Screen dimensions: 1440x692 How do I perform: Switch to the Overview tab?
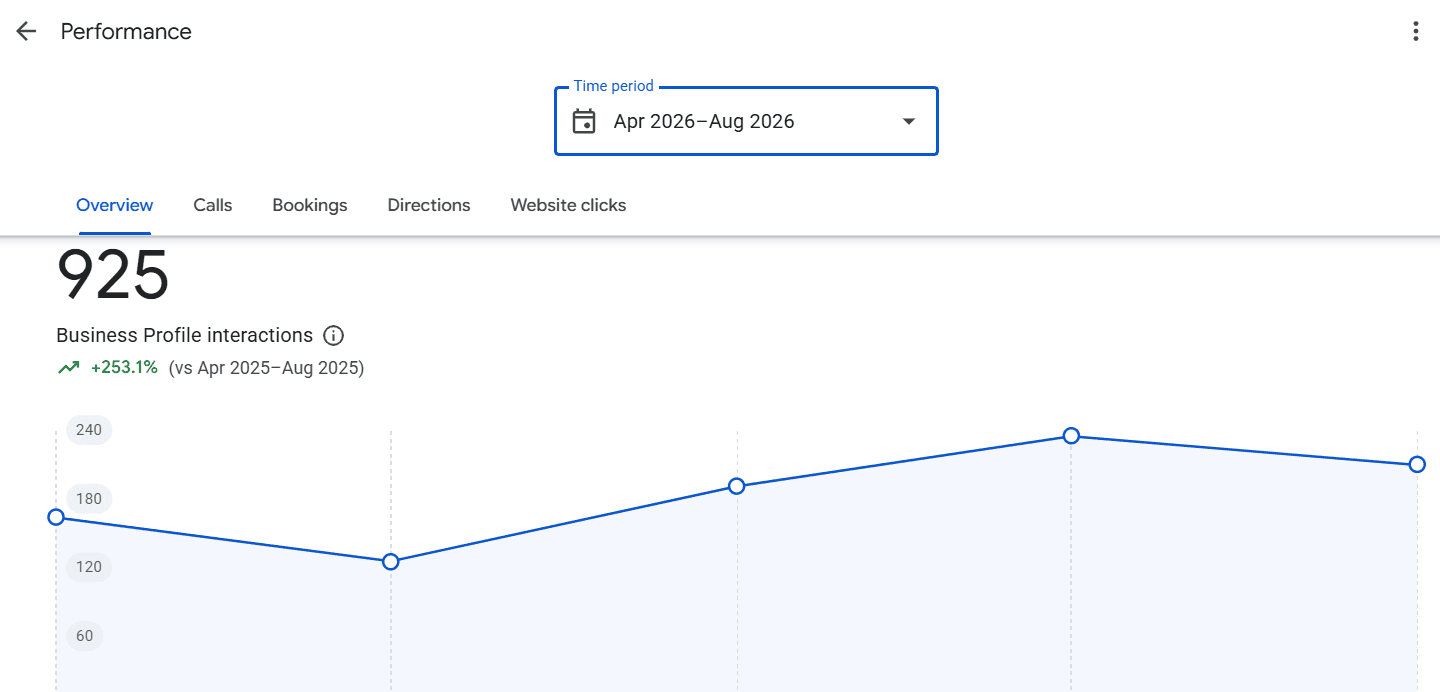pos(115,205)
